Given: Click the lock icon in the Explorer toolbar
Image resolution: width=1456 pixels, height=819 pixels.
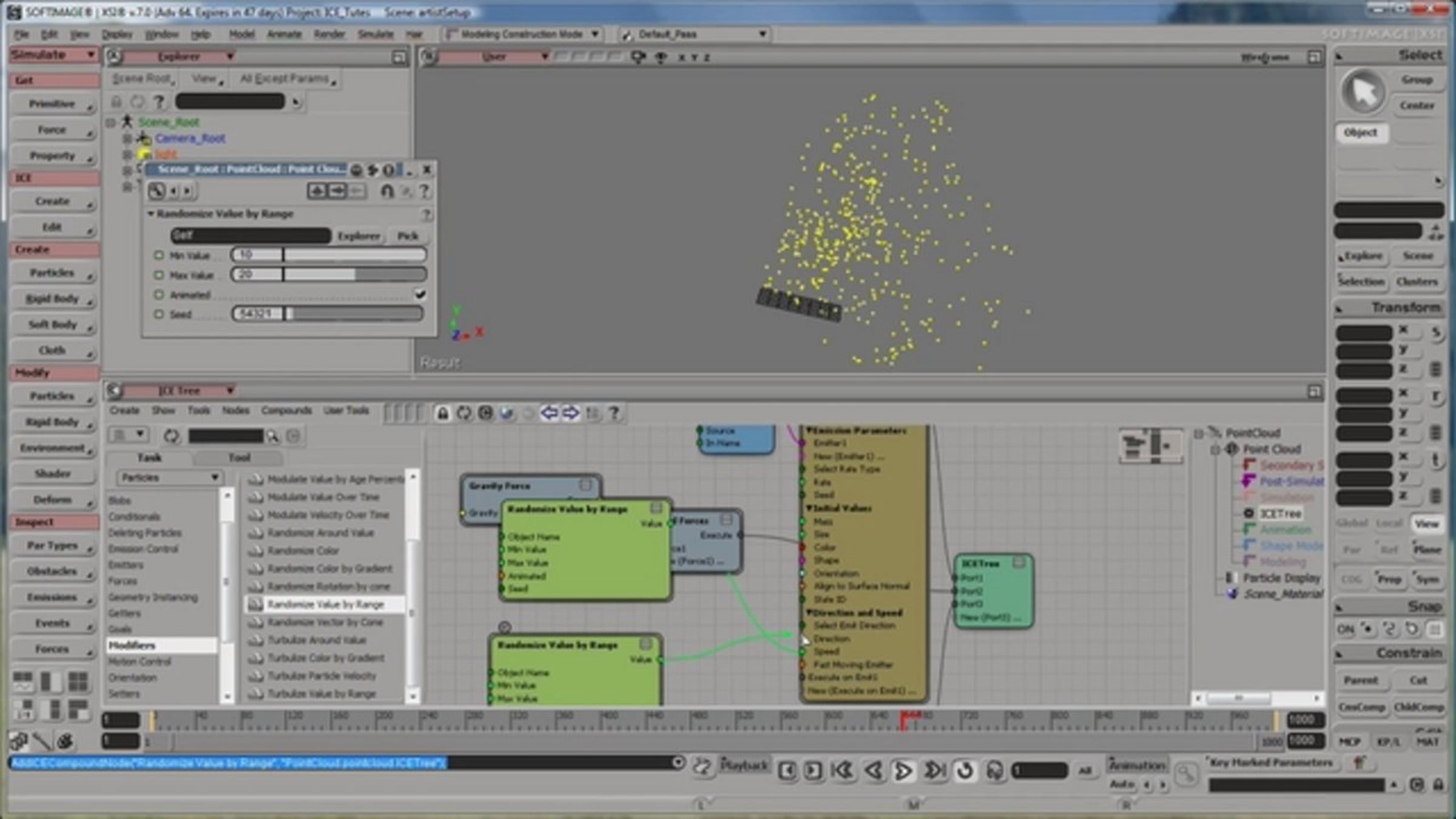Looking at the screenshot, I should [116, 101].
